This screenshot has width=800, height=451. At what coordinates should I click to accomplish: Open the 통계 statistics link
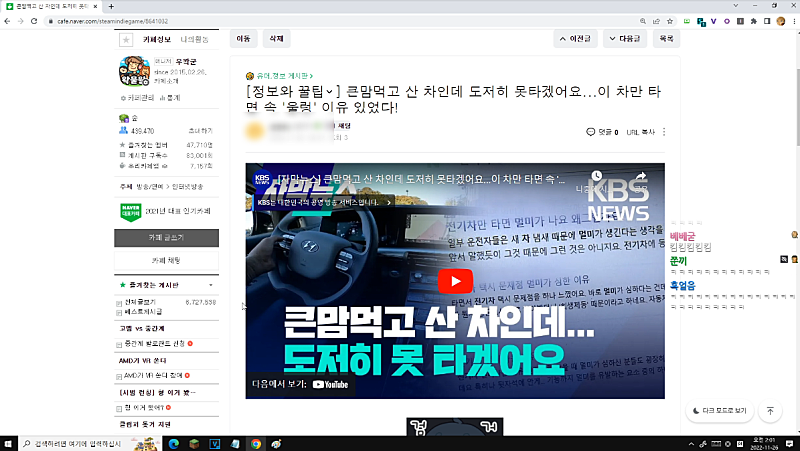[x=170, y=98]
